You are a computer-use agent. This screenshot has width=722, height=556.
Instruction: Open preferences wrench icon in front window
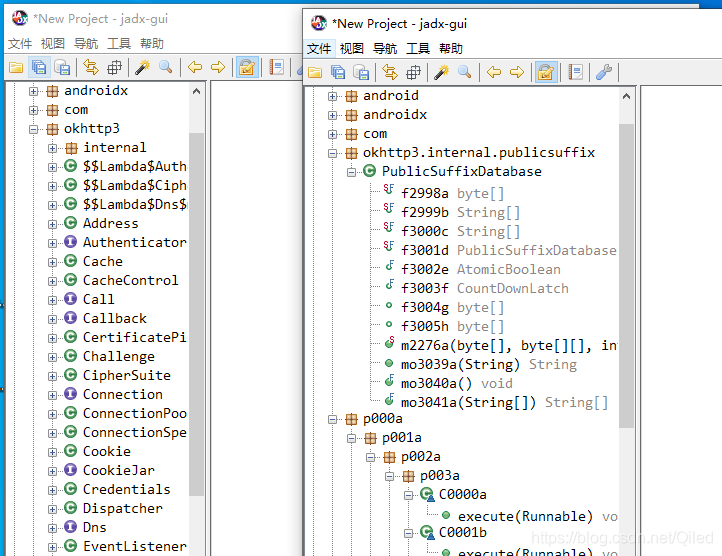604,72
